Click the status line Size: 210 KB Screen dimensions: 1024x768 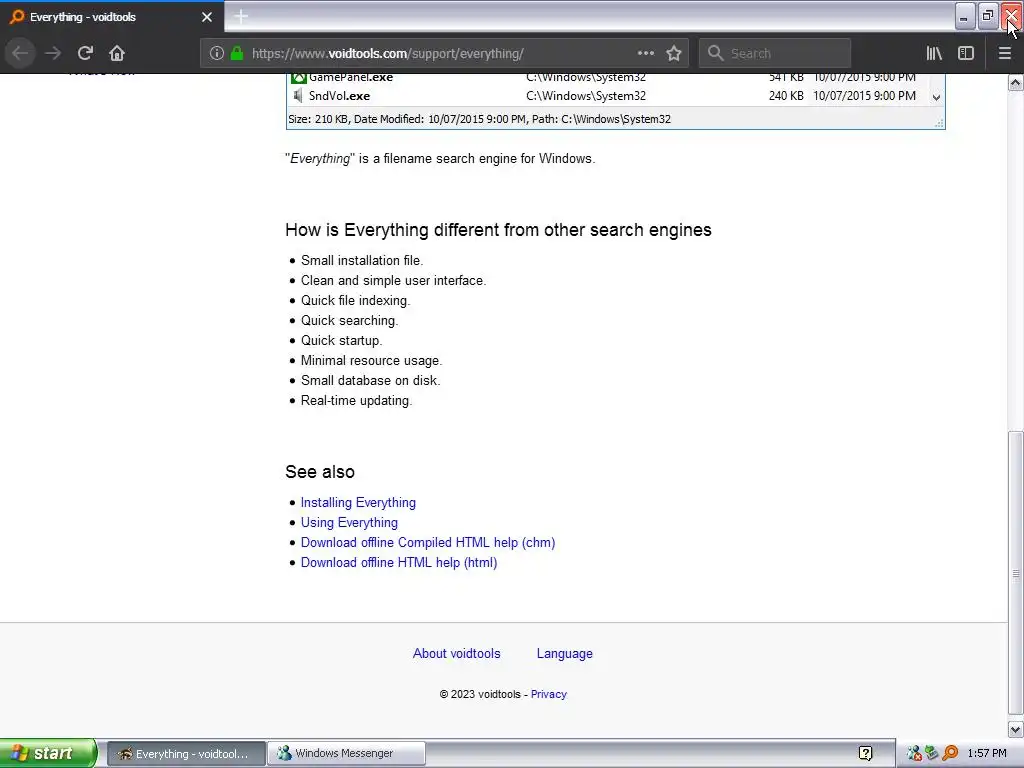coord(479,119)
